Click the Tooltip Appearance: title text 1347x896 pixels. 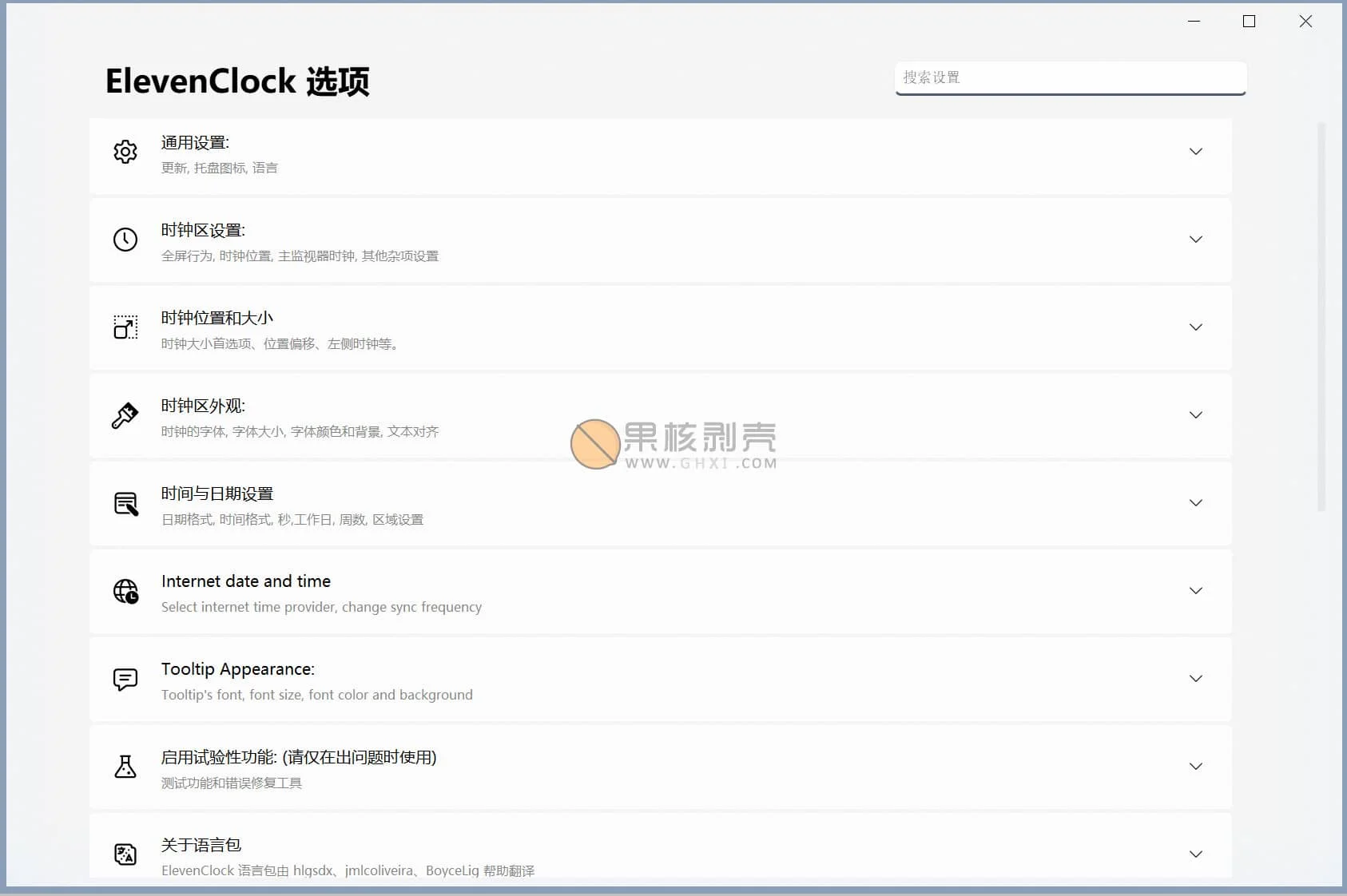pos(238,669)
